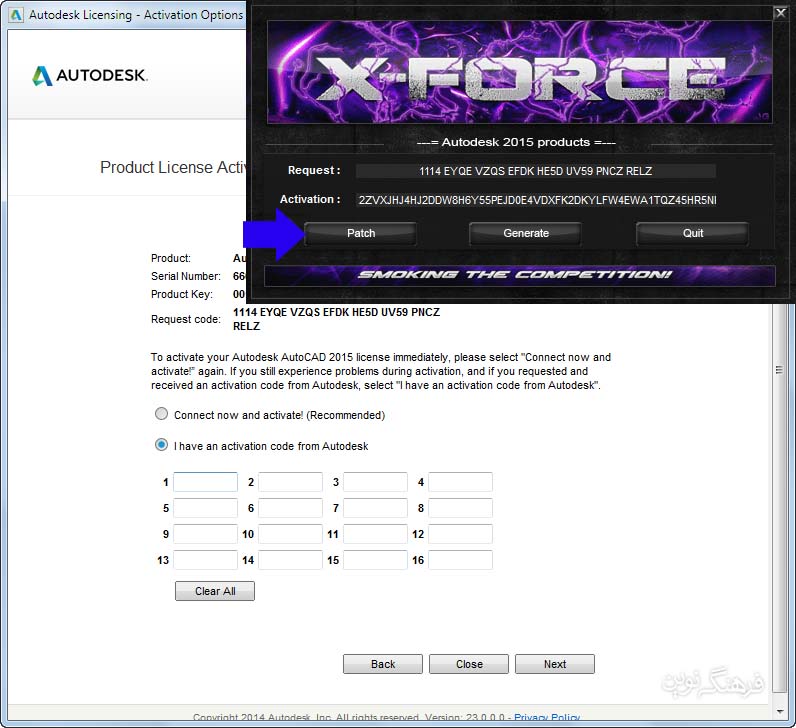Click the 'Product License Acti' heading

173,168
